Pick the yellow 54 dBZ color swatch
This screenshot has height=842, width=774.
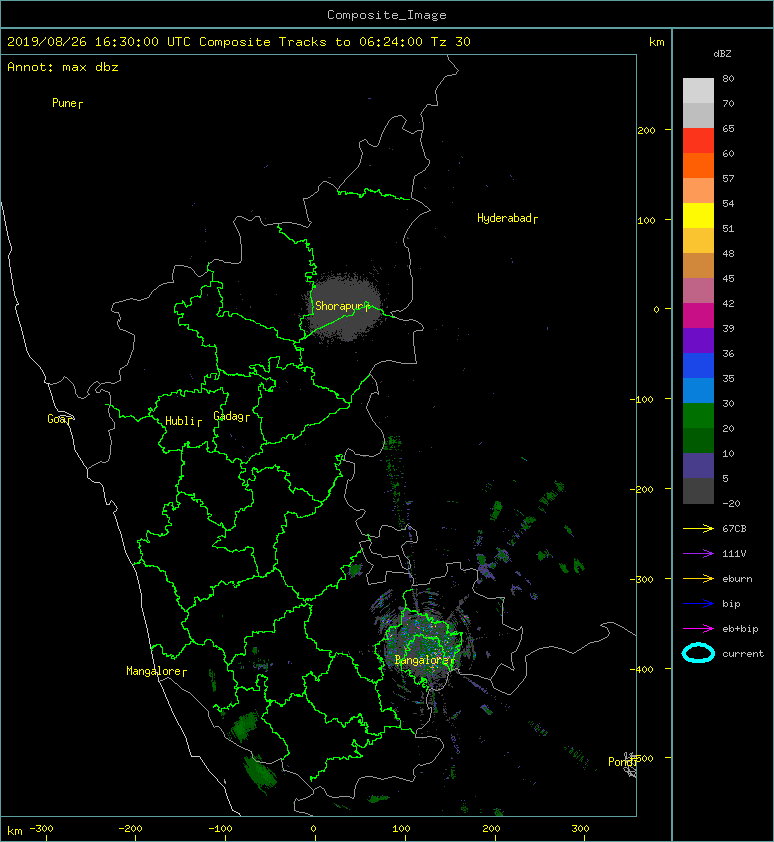[698, 215]
